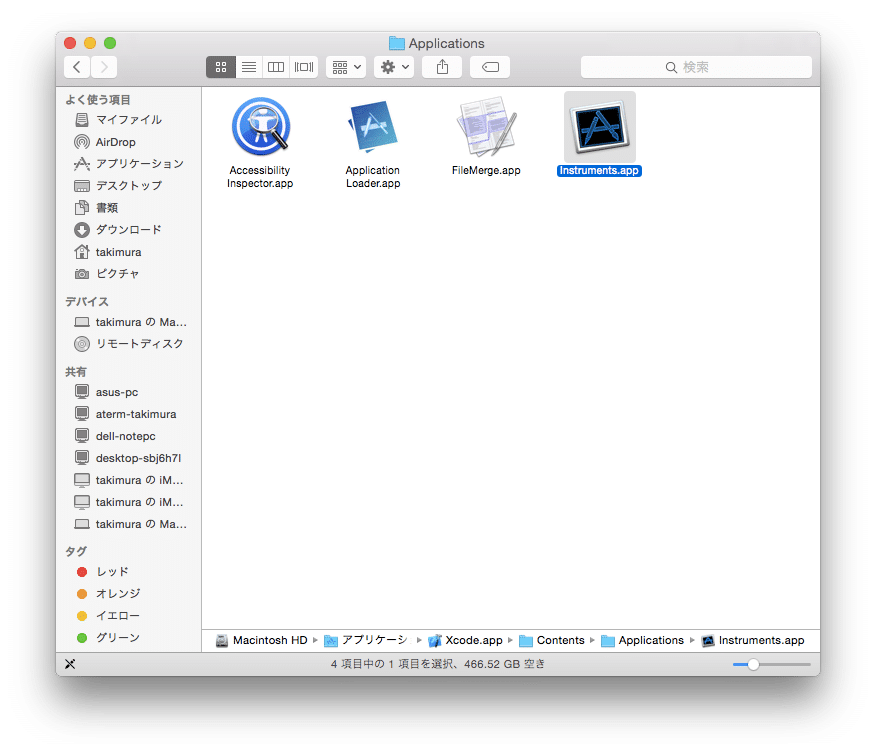Adjust the icon size slider
This screenshot has width=876, height=756.
click(754, 664)
